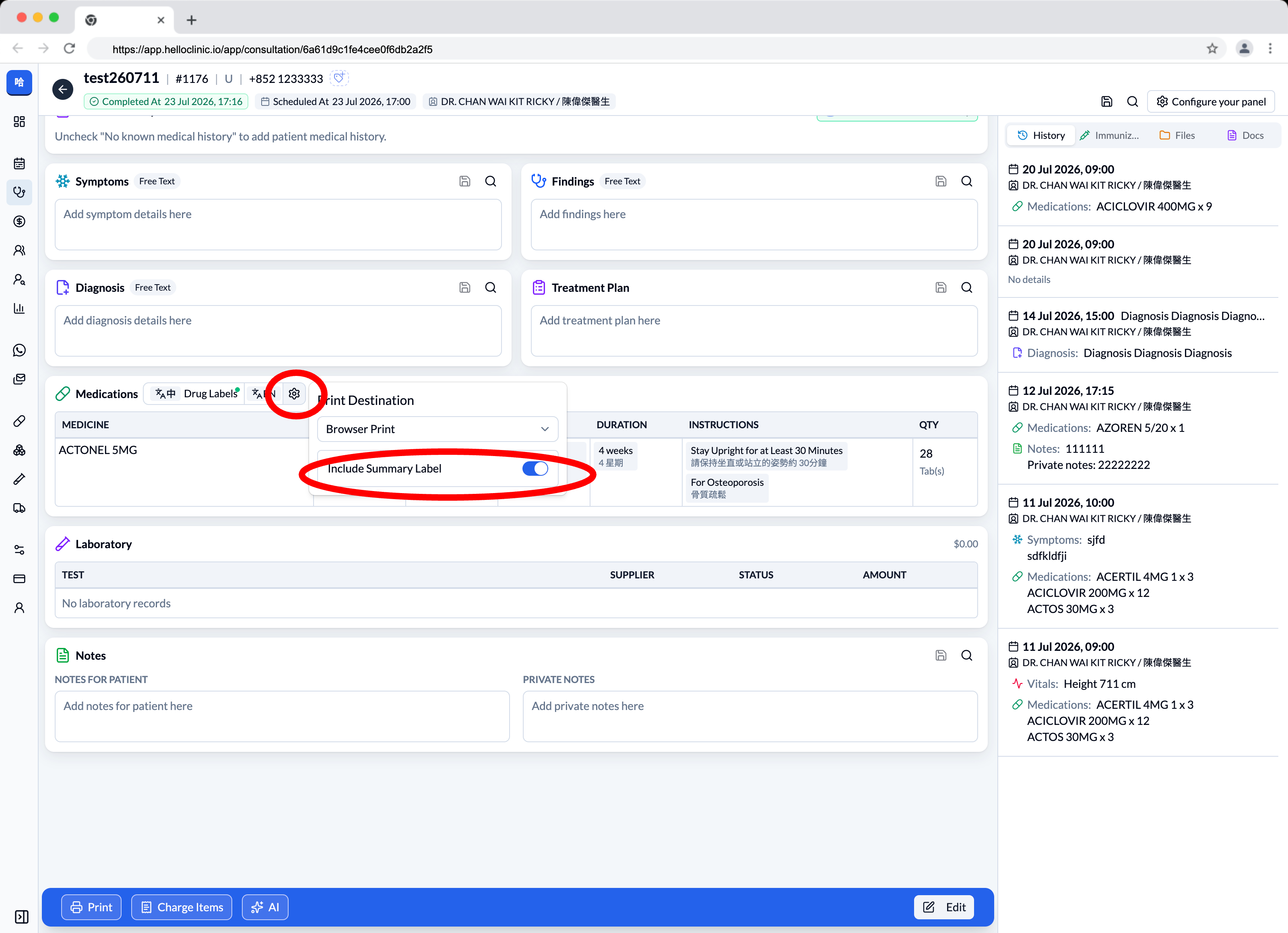The image size is (1288, 933).
Task: Click the Diagnosis card save icon
Action: click(x=464, y=287)
